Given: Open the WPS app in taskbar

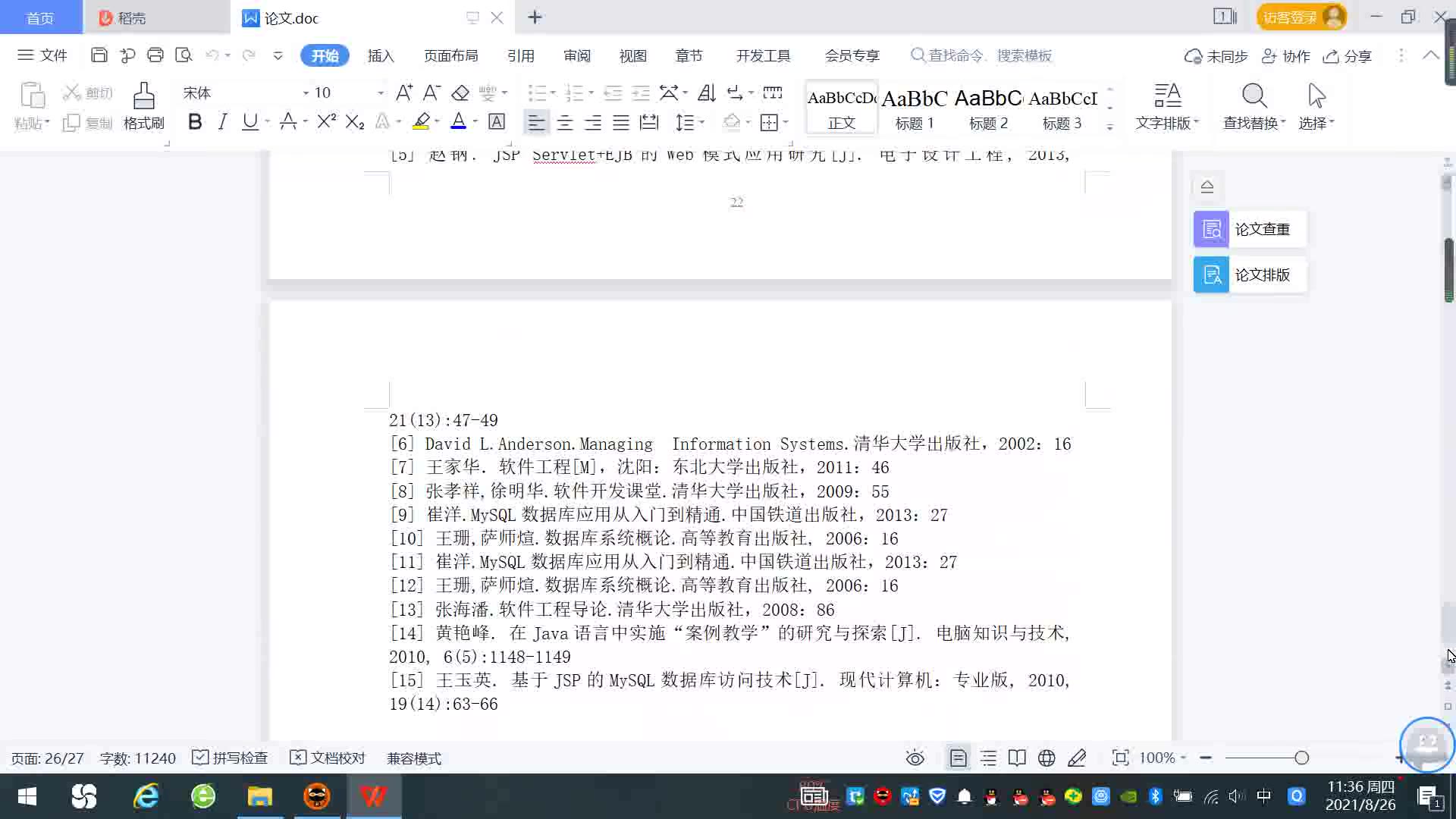Looking at the screenshot, I should tap(373, 796).
